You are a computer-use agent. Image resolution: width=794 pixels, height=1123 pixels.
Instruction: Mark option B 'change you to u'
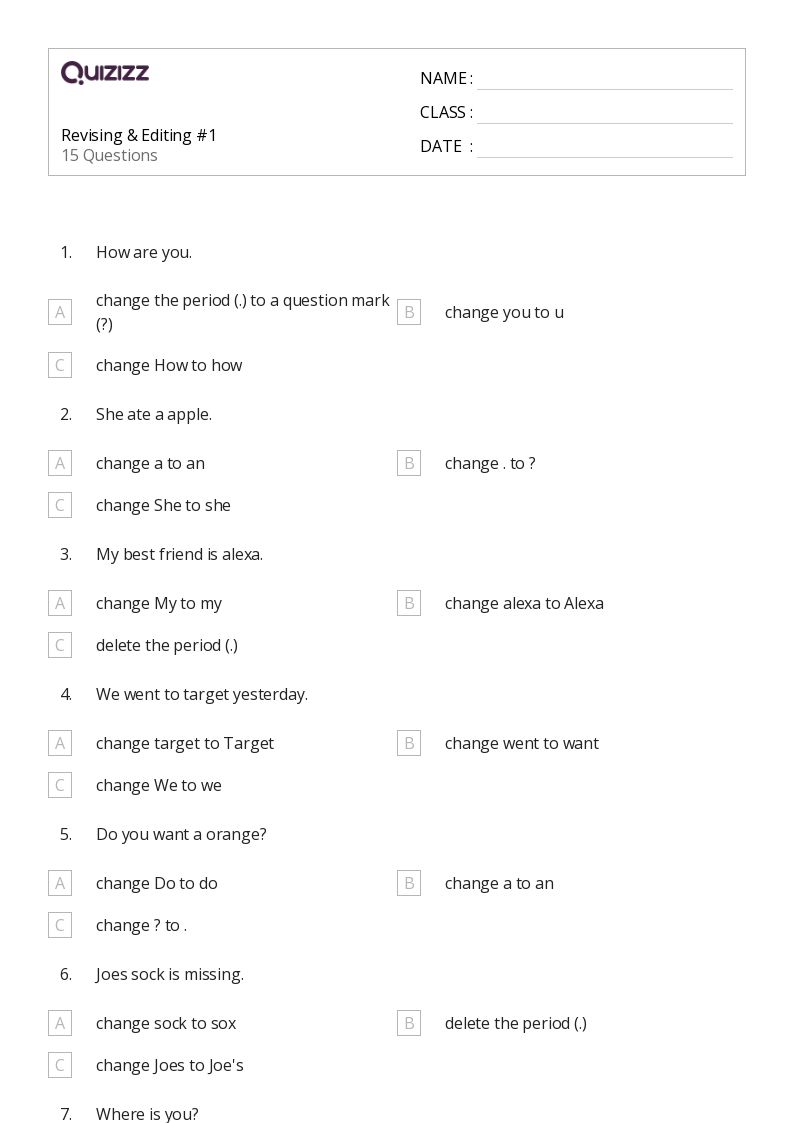click(409, 312)
